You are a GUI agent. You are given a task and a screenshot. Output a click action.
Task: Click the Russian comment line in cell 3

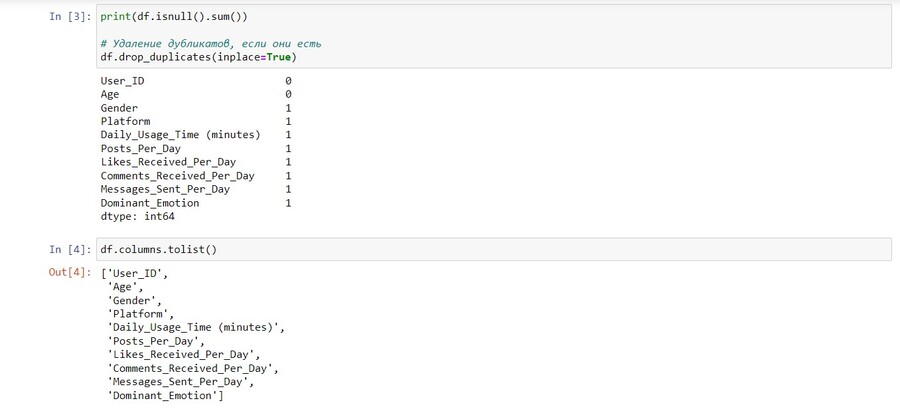pyautogui.click(x=211, y=44)
